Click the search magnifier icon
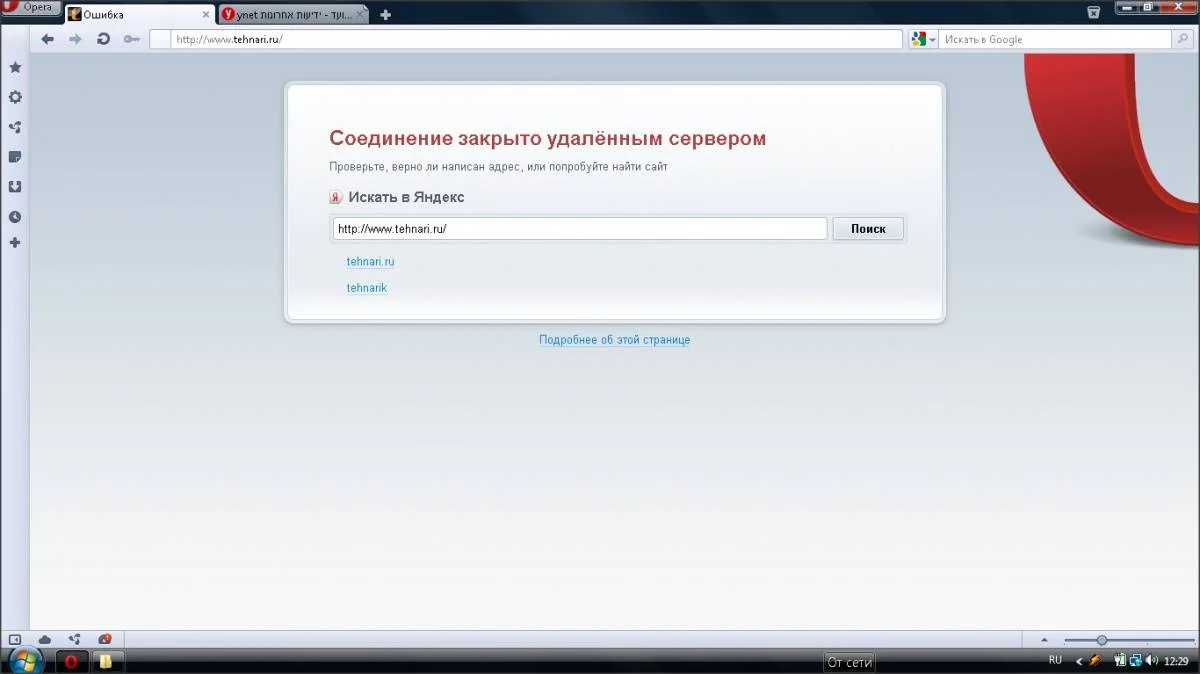1200x674 pixels. tap(1185, 39)
